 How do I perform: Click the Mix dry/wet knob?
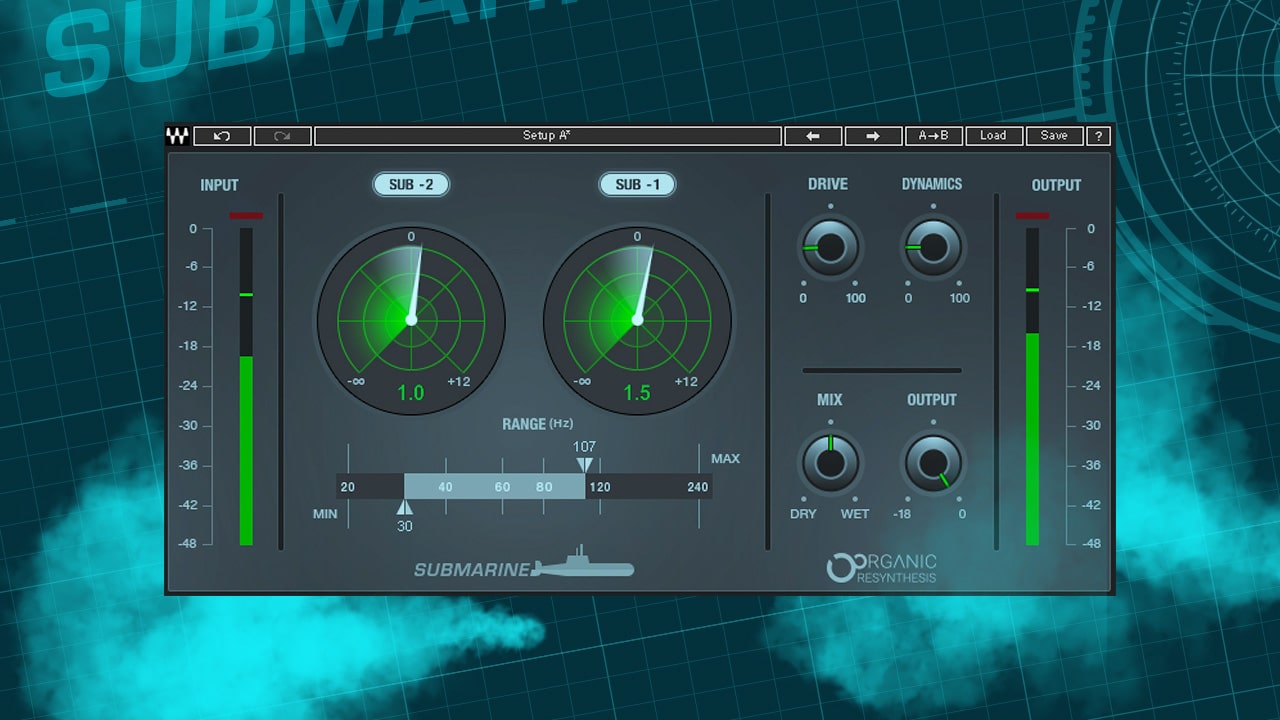830,463
